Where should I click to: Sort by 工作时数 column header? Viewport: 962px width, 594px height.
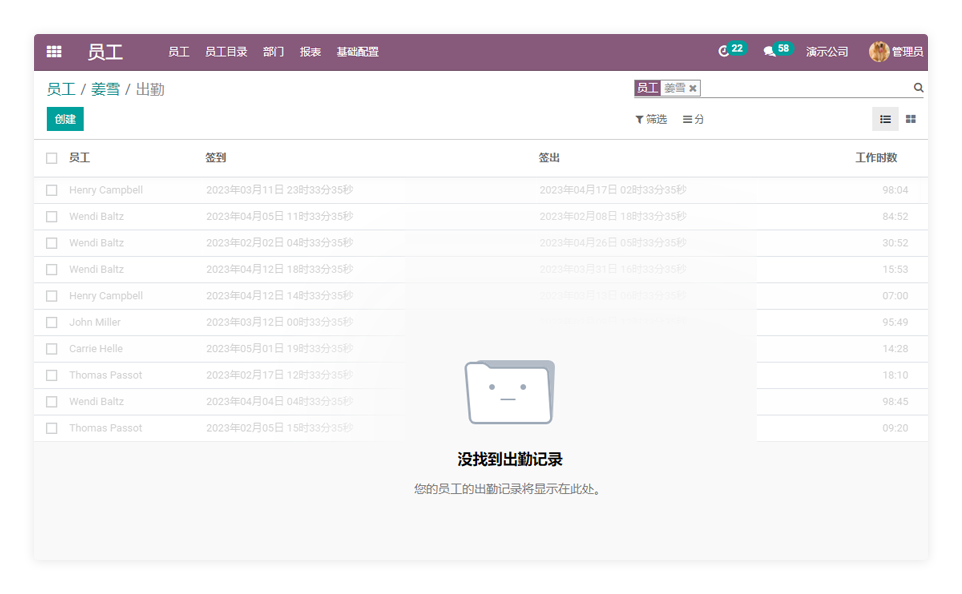[x=876, y=158]
